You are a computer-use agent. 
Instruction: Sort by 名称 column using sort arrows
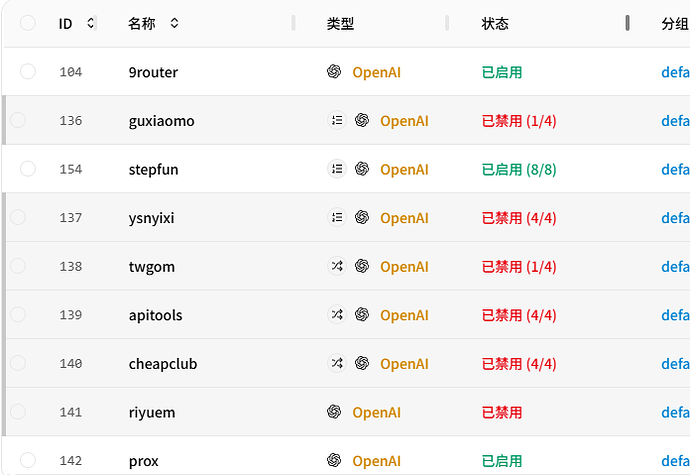(174, 23)
